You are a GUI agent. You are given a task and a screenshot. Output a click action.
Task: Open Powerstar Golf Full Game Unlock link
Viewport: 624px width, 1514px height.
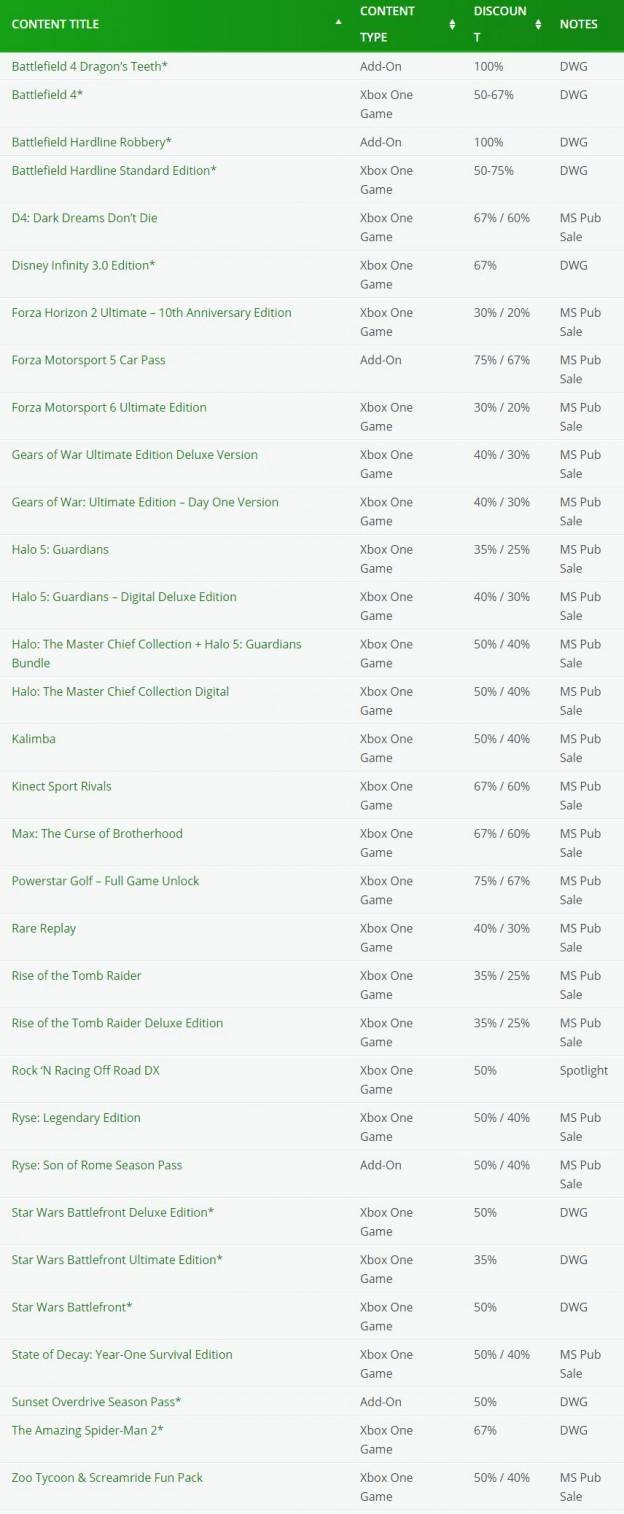point(105,881)
